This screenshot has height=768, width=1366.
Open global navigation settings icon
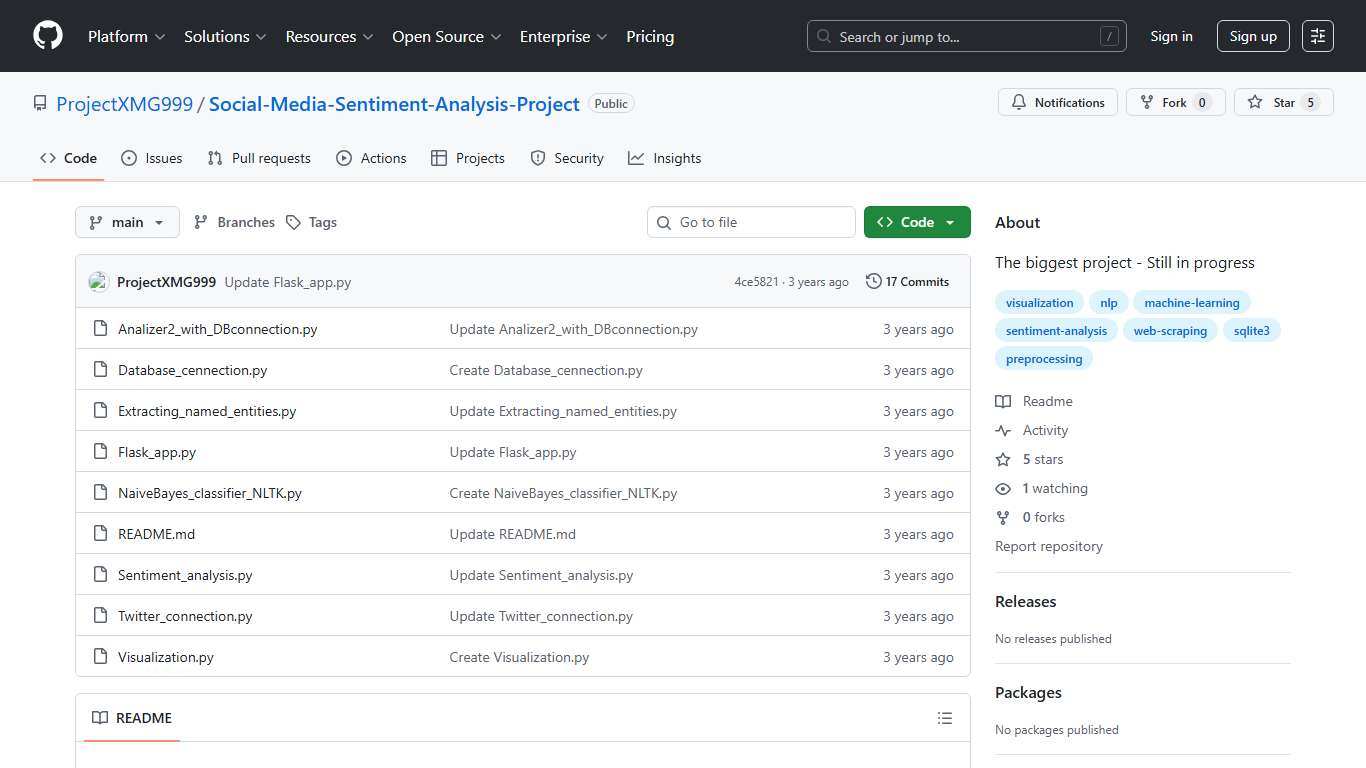1317,35
